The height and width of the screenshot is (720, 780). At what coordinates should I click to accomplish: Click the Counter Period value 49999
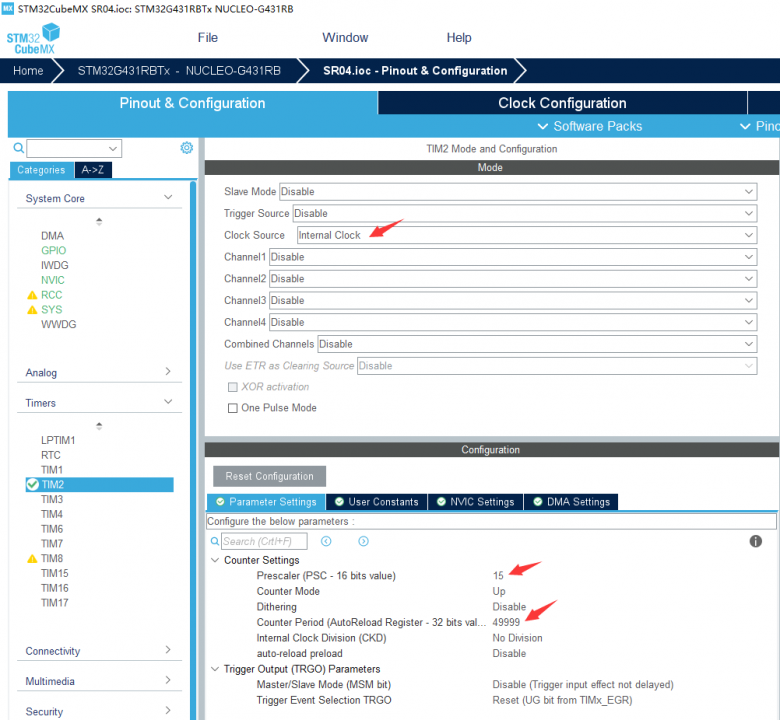point(506,622)
